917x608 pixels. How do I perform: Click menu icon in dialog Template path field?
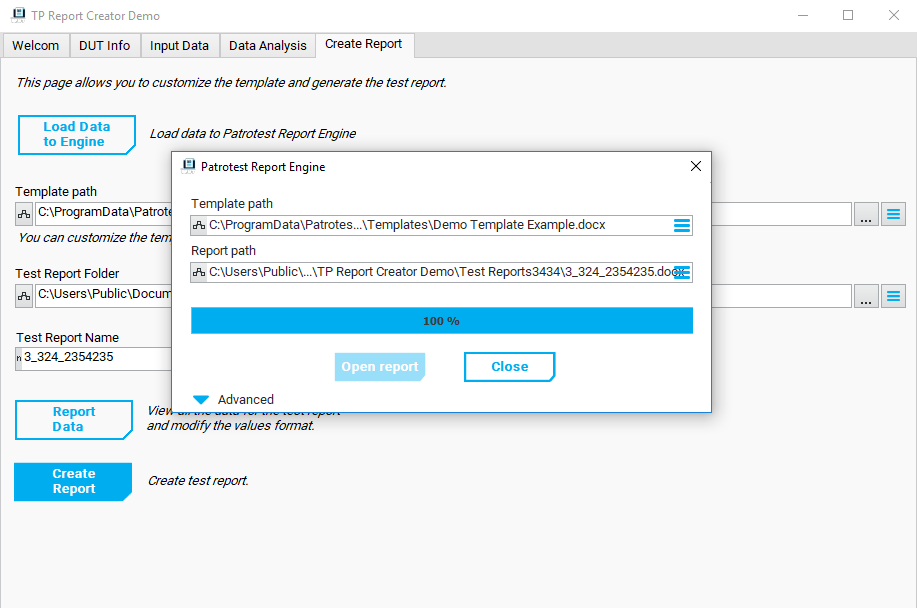coord(682,226)
